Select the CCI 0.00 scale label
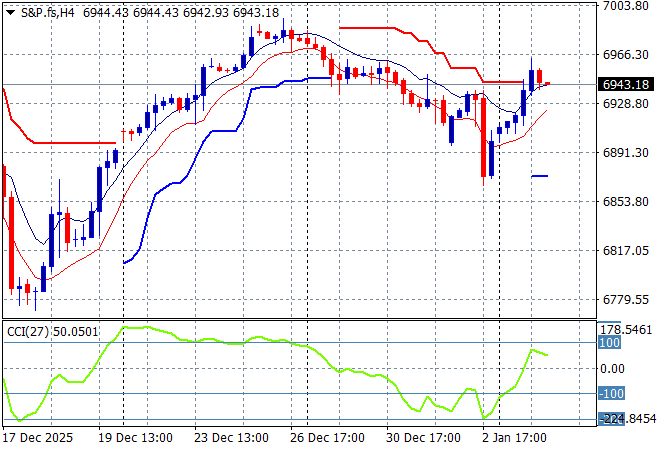660x450 pixels. tap(612, 369)
